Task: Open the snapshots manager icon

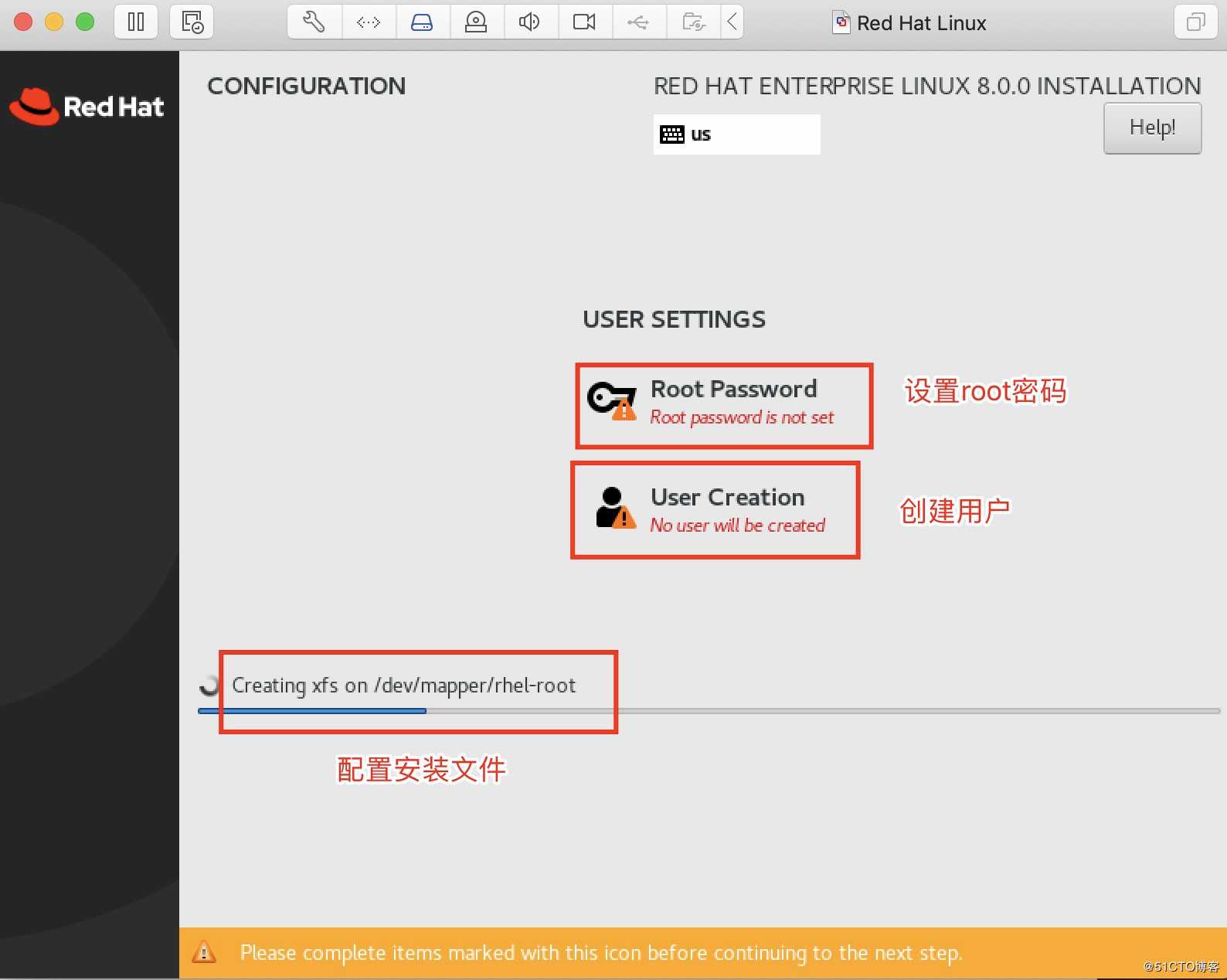Action: (192, 22)
